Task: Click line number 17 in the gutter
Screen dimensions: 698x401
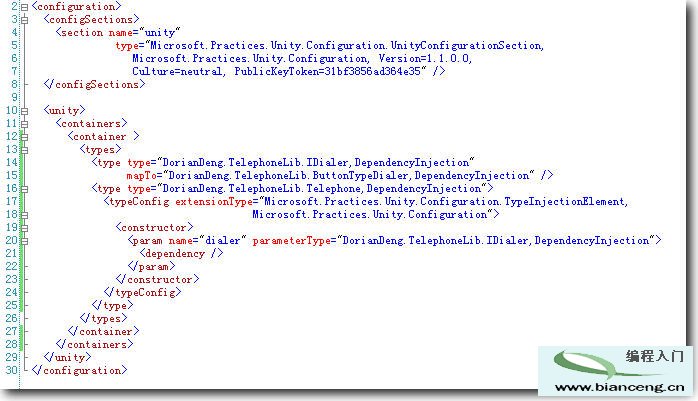Action: [12, 202]
